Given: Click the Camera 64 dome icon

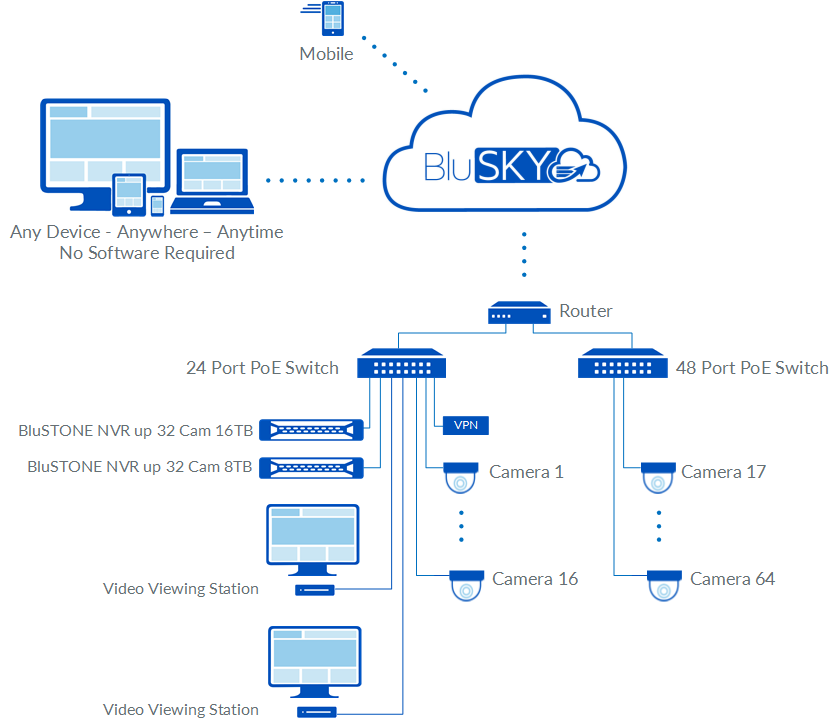Looking at the screenshot, I should (x=664, y=583).
